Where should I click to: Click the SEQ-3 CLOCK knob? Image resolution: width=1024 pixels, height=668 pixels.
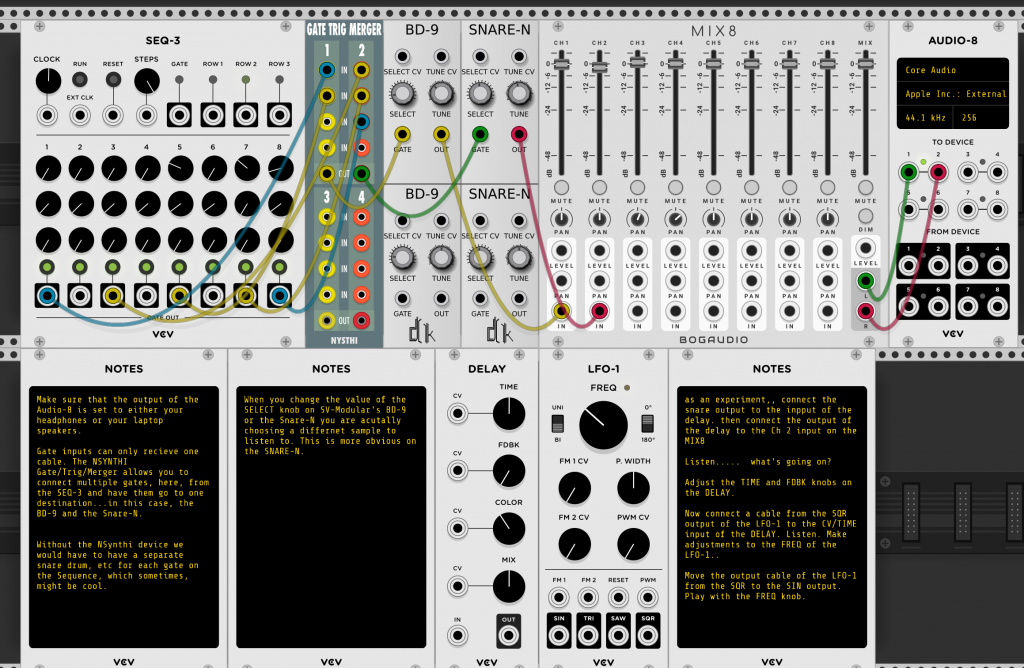click(x=47, y=81)
